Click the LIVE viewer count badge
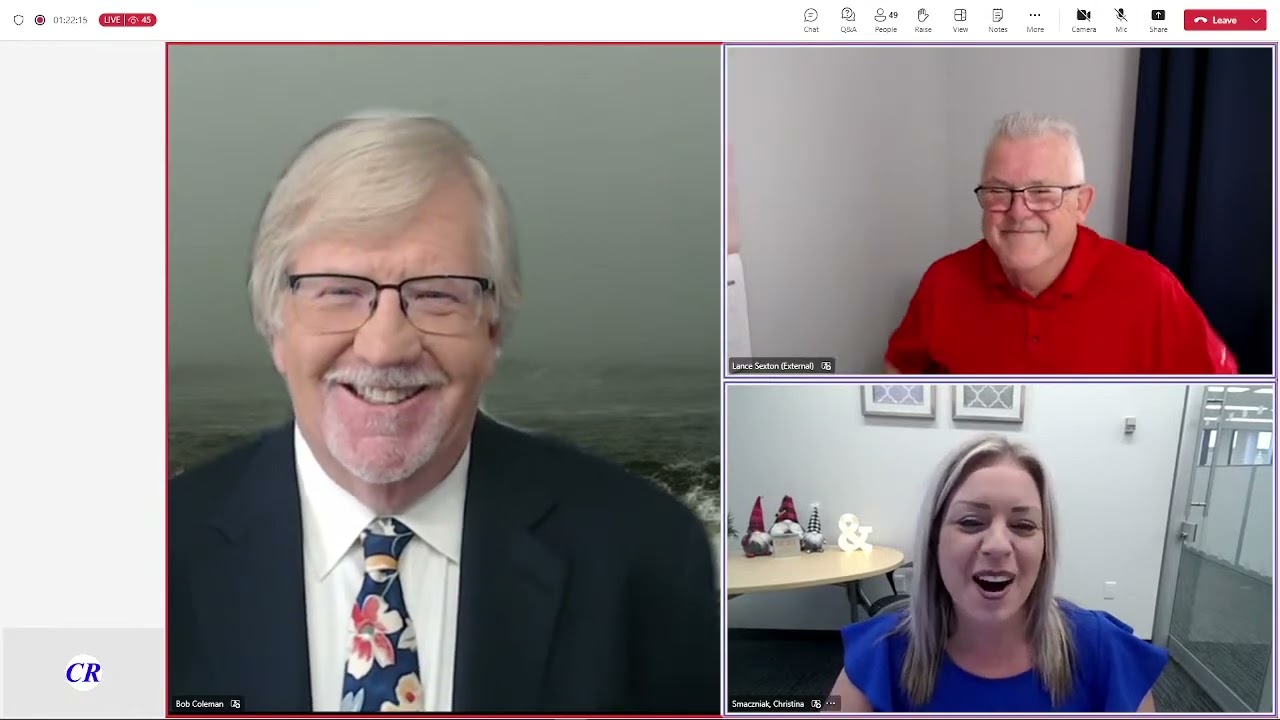Viewport: 1280px width, 720px height. pos(127,20)
